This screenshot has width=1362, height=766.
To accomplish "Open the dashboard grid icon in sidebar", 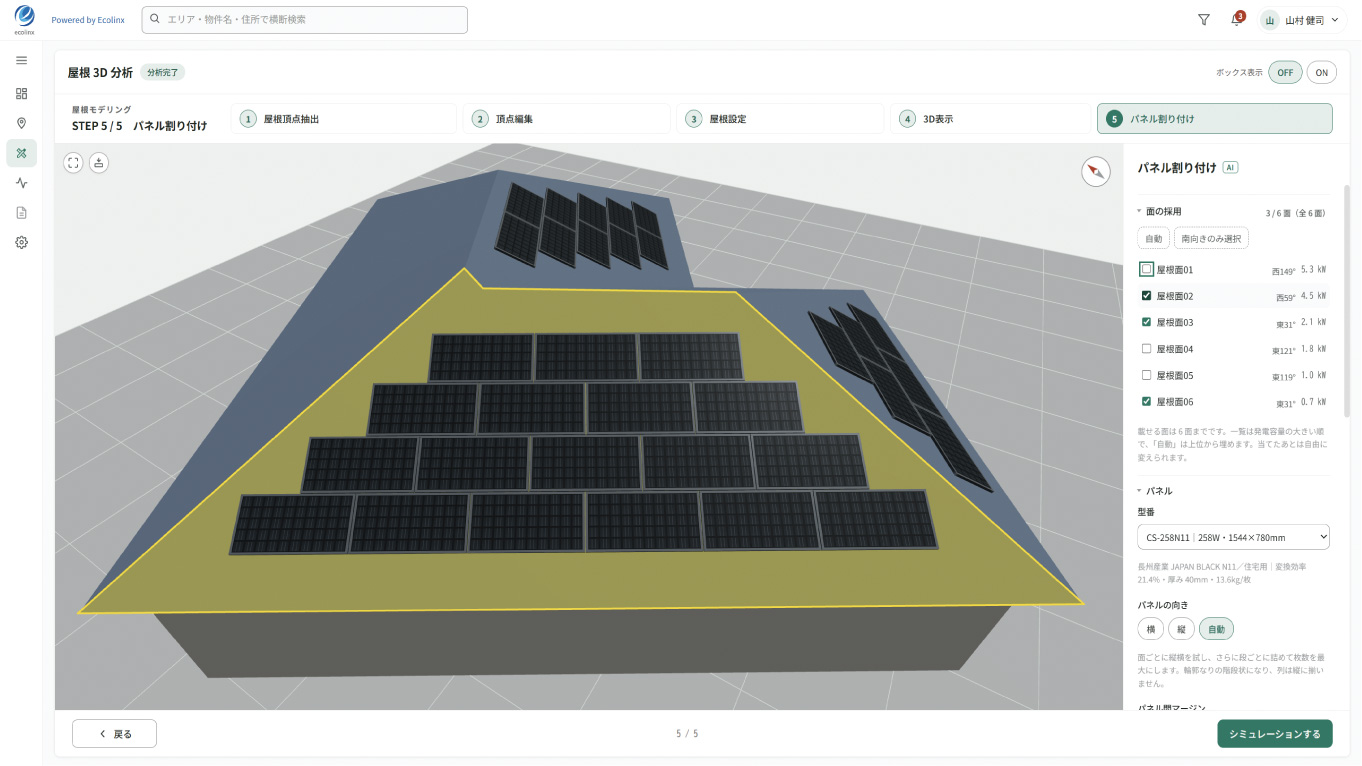I will pos(21,93).
